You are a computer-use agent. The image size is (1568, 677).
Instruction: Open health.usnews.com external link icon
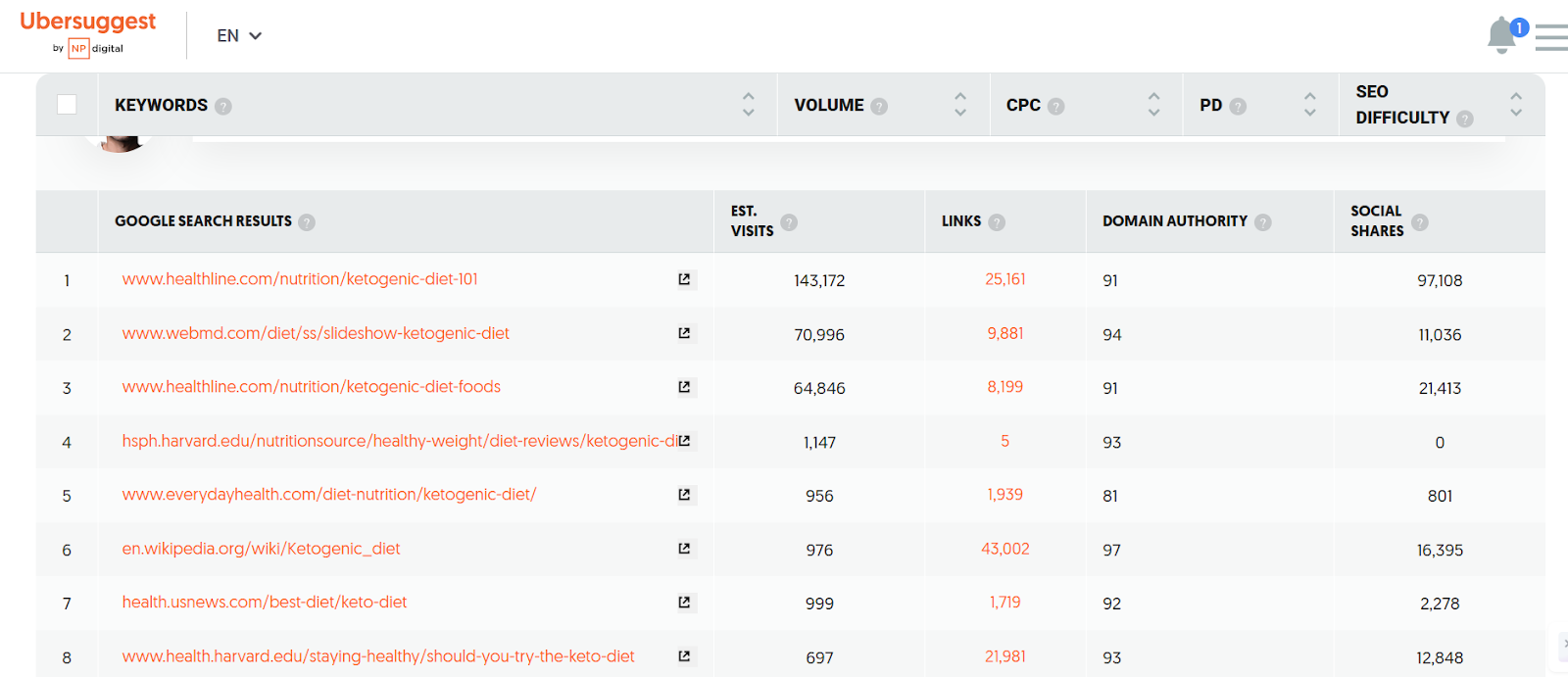click(684, 603)
